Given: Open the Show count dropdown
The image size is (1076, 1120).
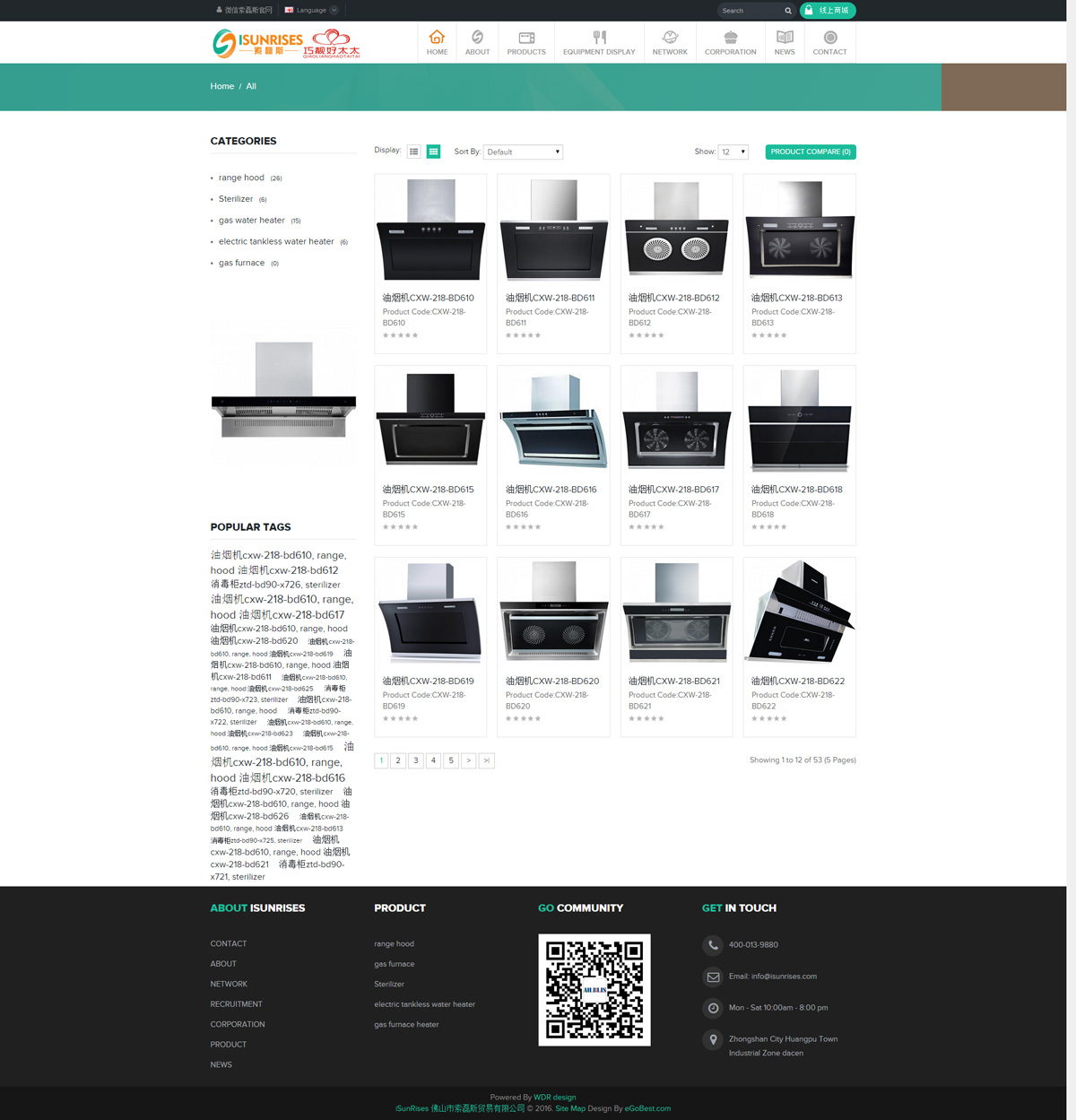Looking at the screenshot, I should [733, 152].
